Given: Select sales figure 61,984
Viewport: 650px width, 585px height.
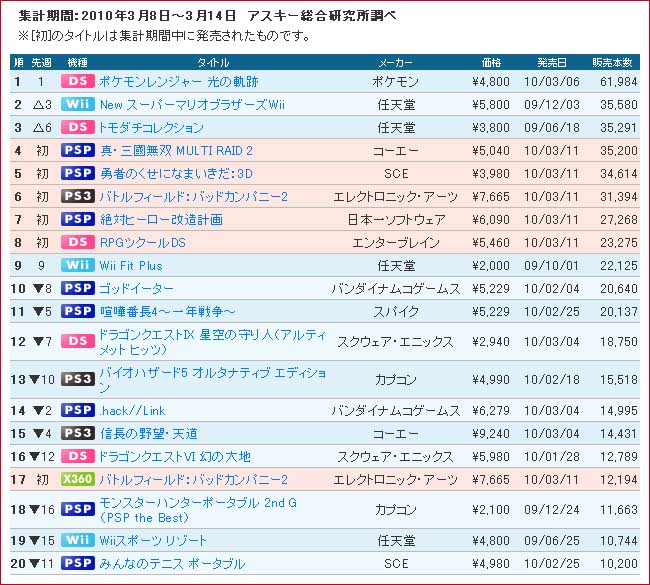Looking at the screenshot, I should [618, 81].
